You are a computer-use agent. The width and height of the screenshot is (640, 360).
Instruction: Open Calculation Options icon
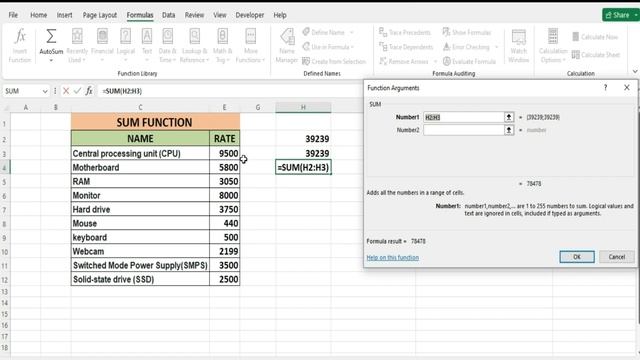[553, 36]
